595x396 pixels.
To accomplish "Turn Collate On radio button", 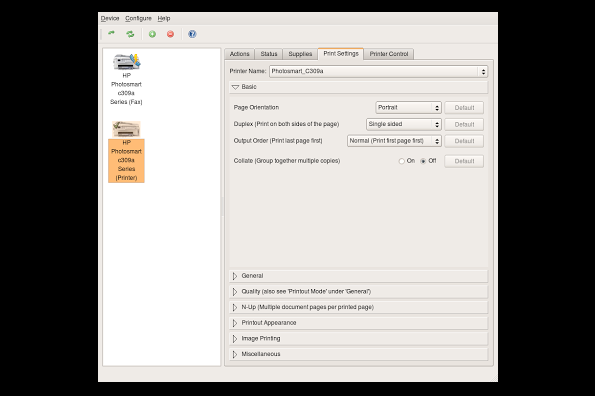I will (401, 161).
